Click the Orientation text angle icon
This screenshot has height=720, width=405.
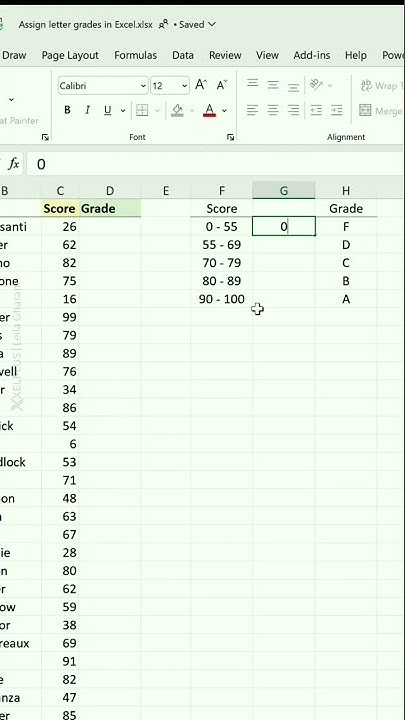(x=316, y=84)
